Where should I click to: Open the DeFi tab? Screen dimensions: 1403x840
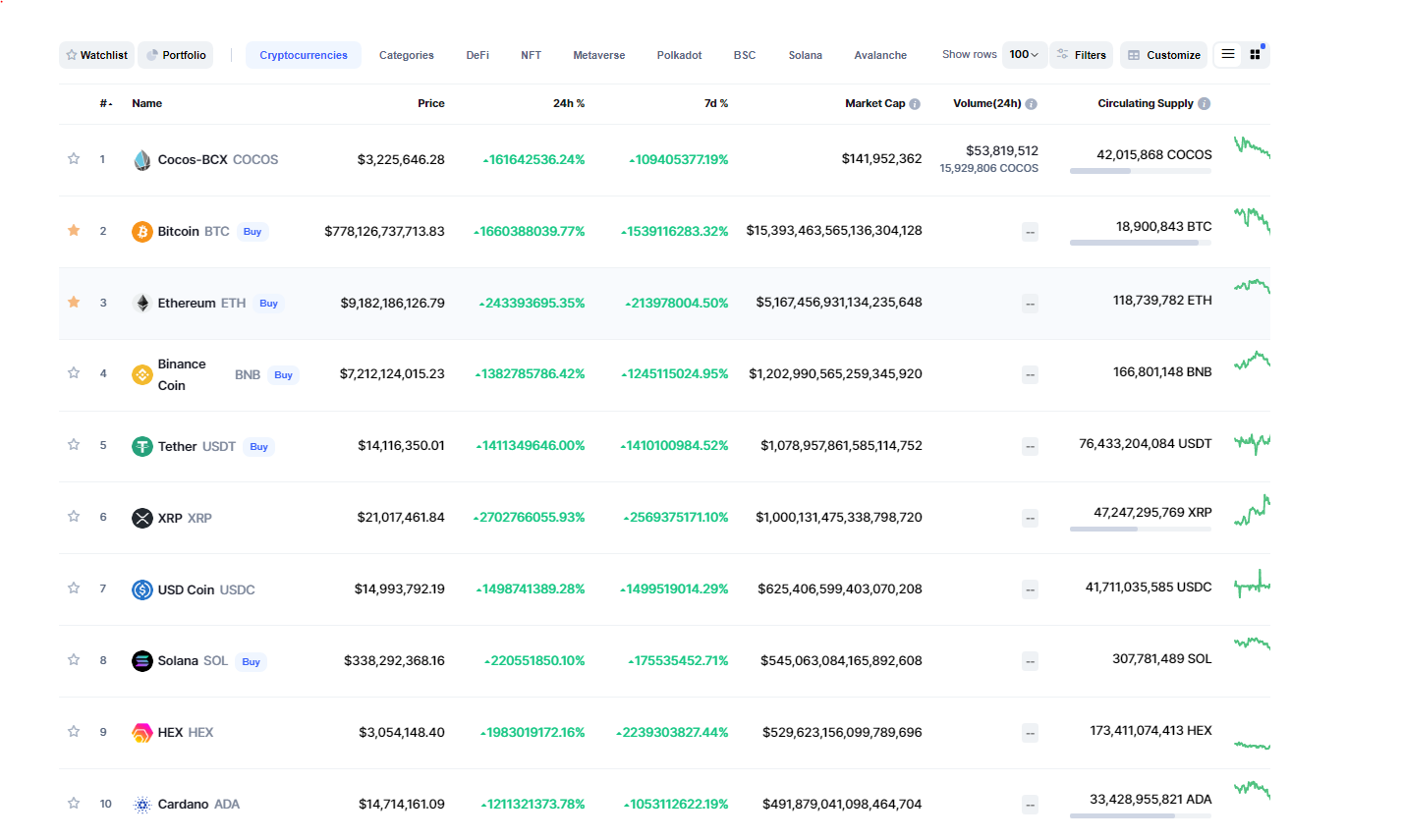[477, 55]
